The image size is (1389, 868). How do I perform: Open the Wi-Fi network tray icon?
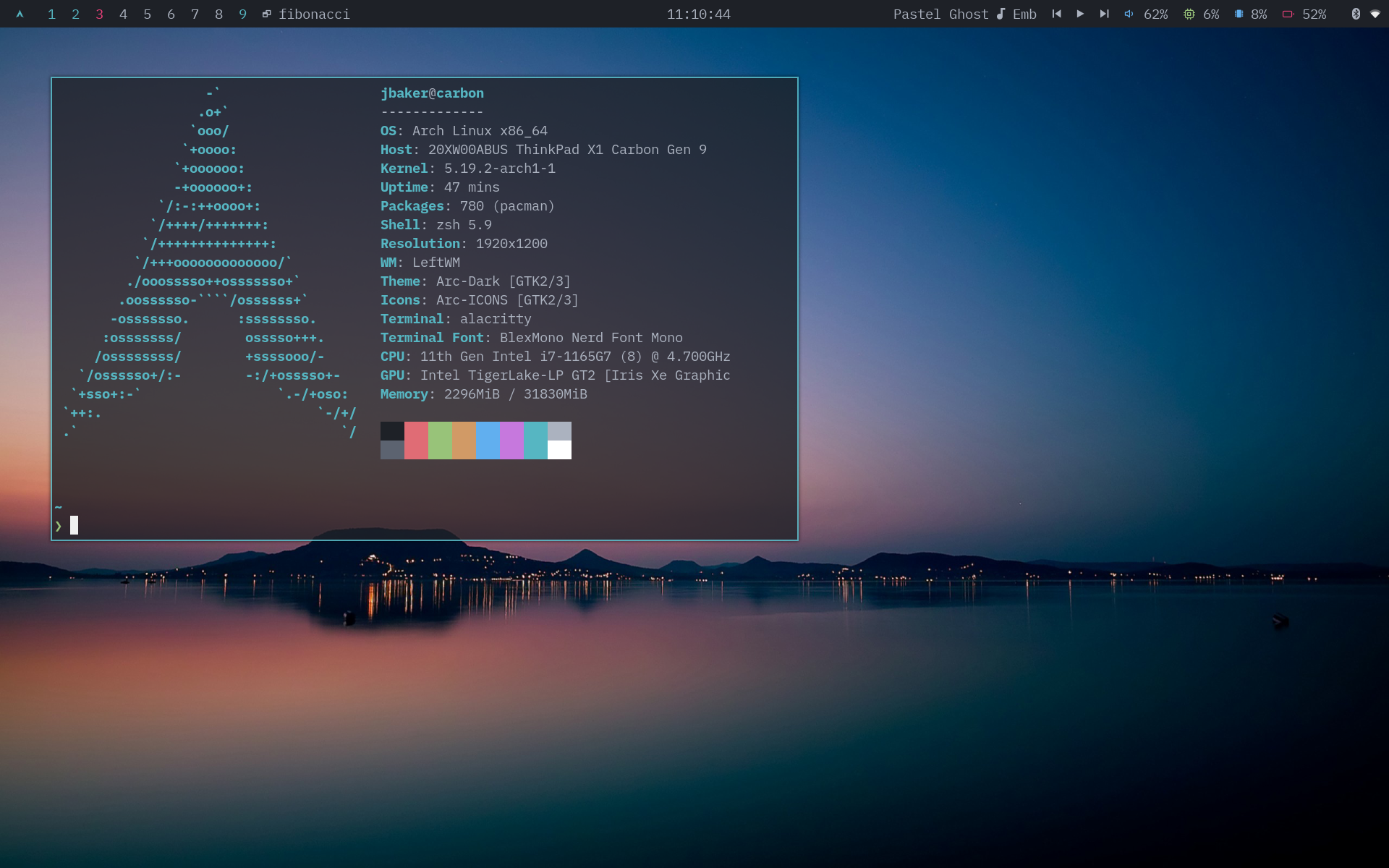pyautogui.click(x=1375, y=14)
